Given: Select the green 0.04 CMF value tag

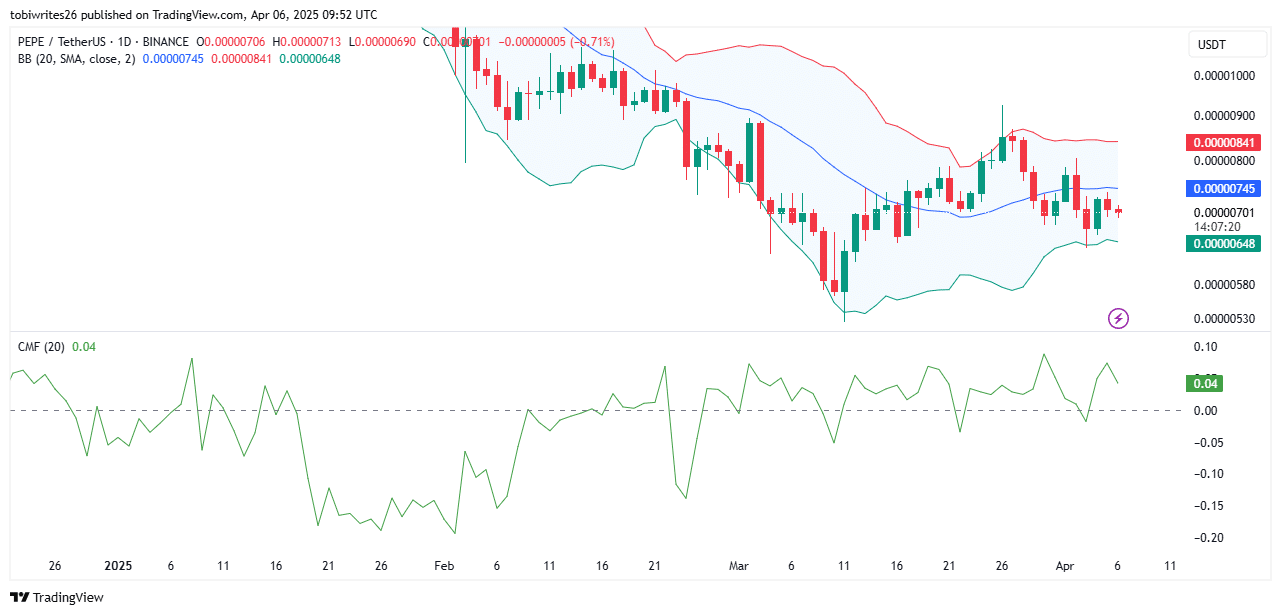Looking at the screenshot, I should [1204, 383].
